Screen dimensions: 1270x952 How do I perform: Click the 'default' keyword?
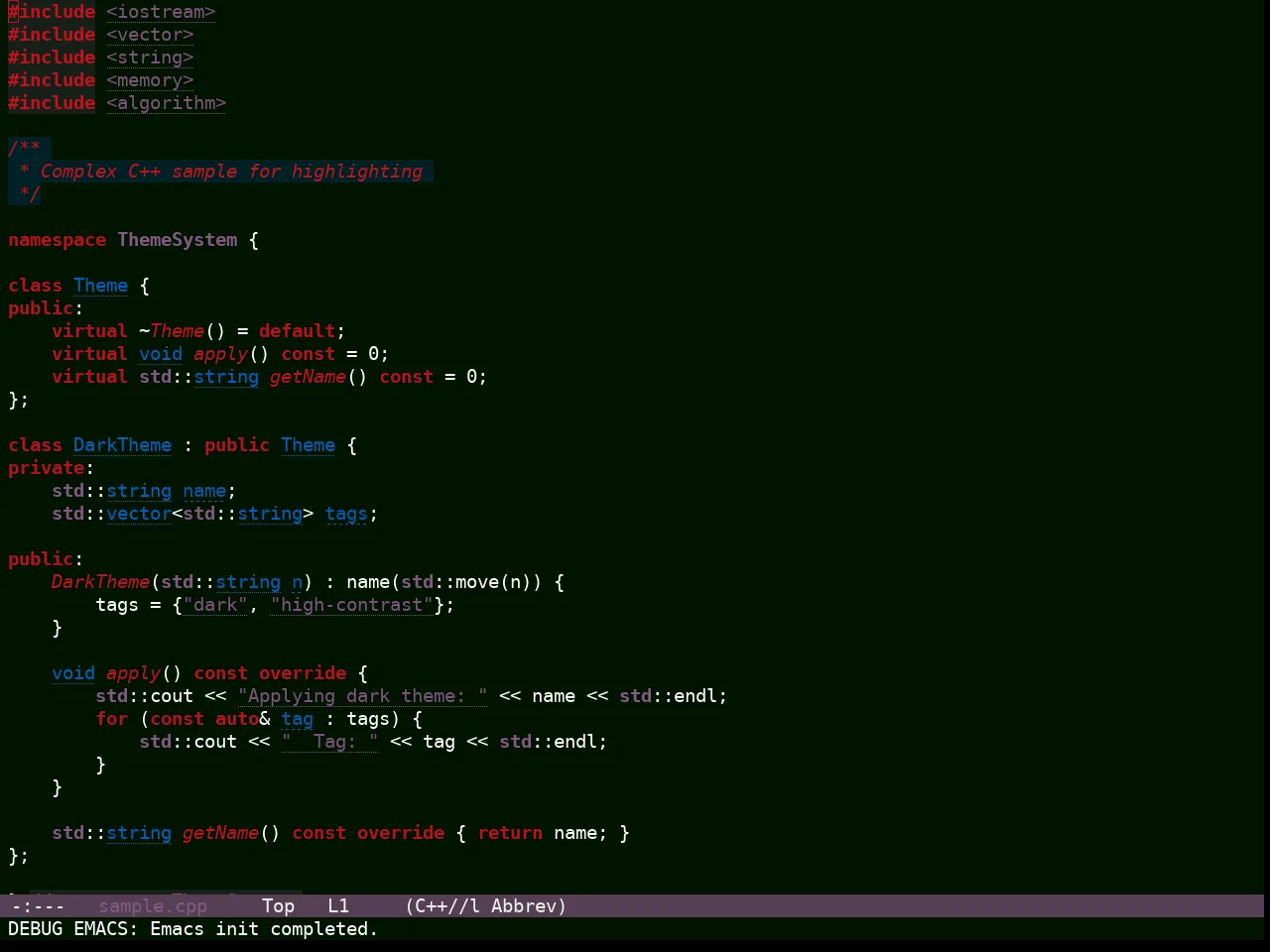coord(298,331)
